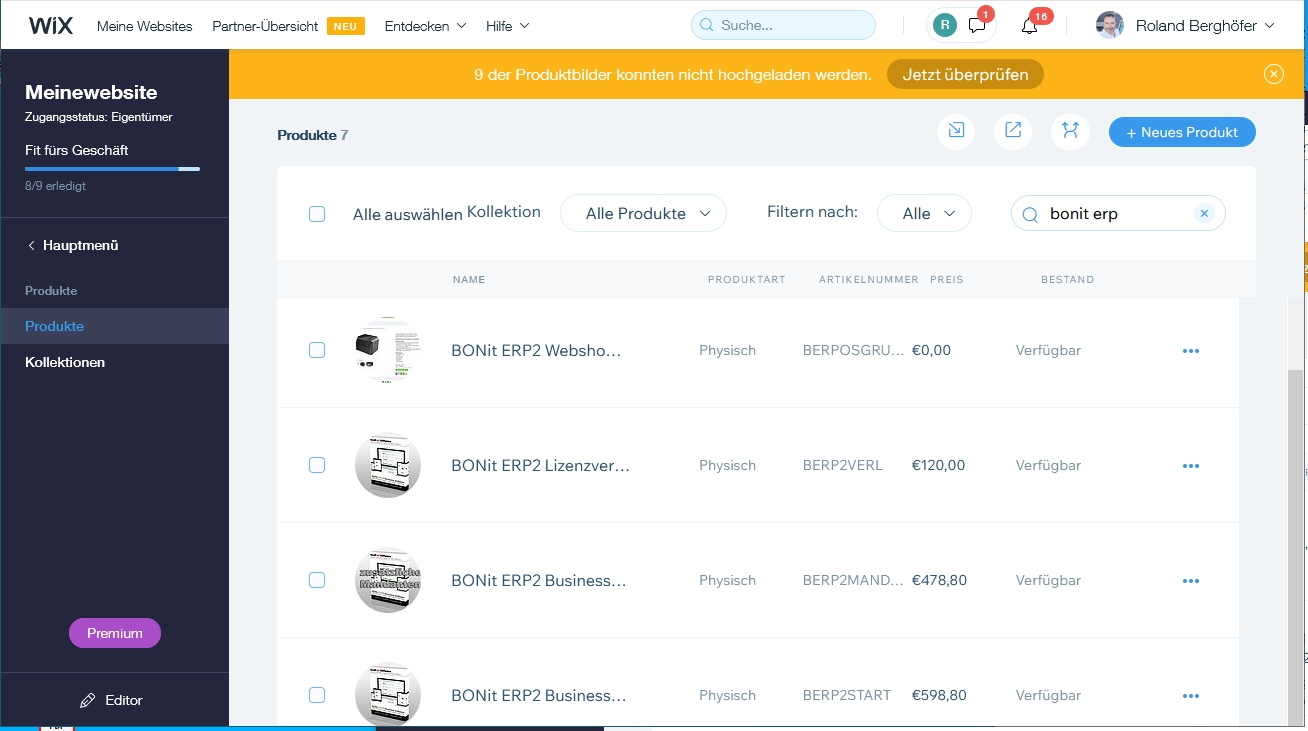Viewport: 1308px width, 731px height.
Task: Click the €120,00 price cell
Action: pos(939,465)
